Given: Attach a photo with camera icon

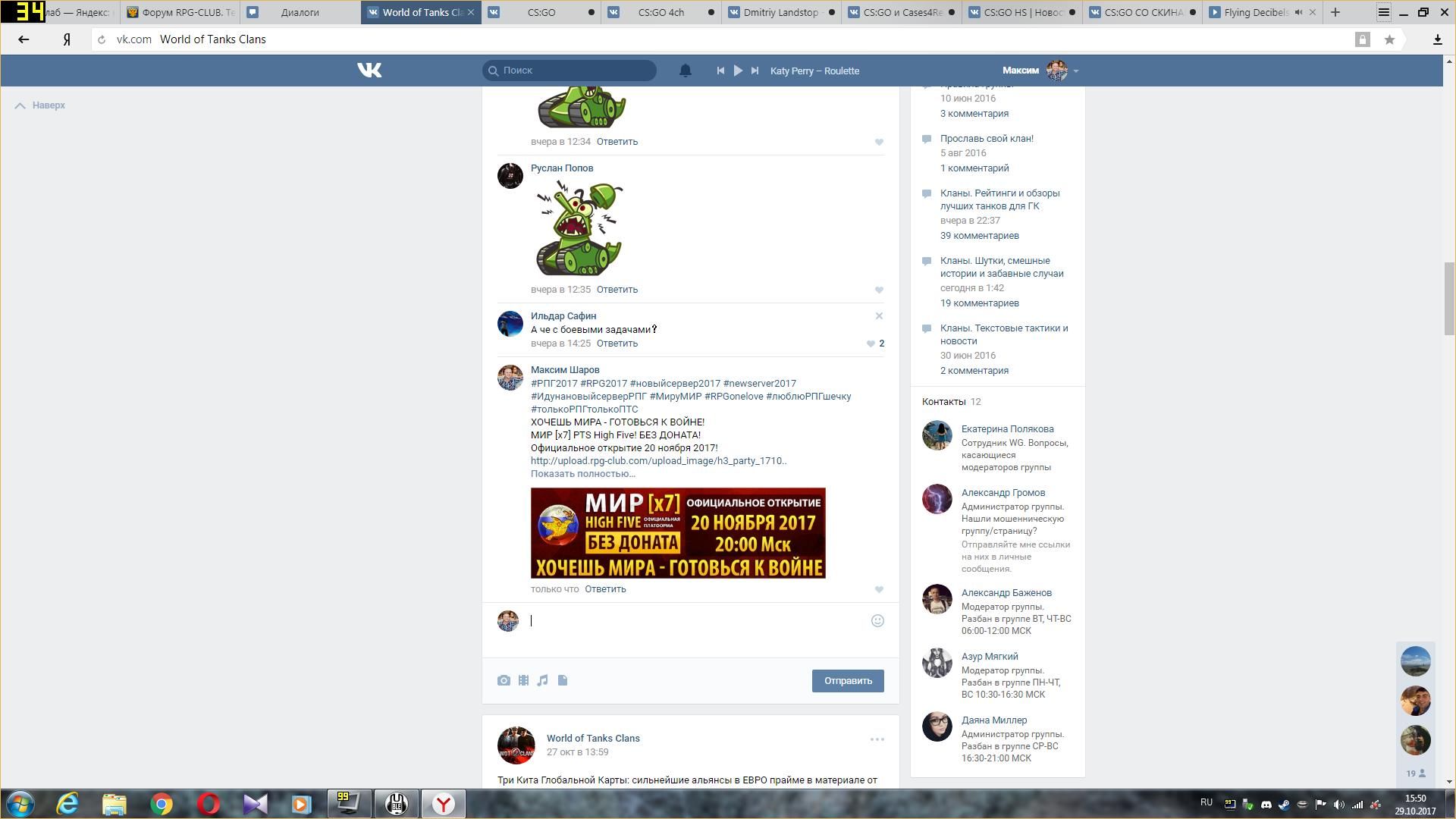Looking at the screenshot, I should pyautogui.click(x=504, y=681).
